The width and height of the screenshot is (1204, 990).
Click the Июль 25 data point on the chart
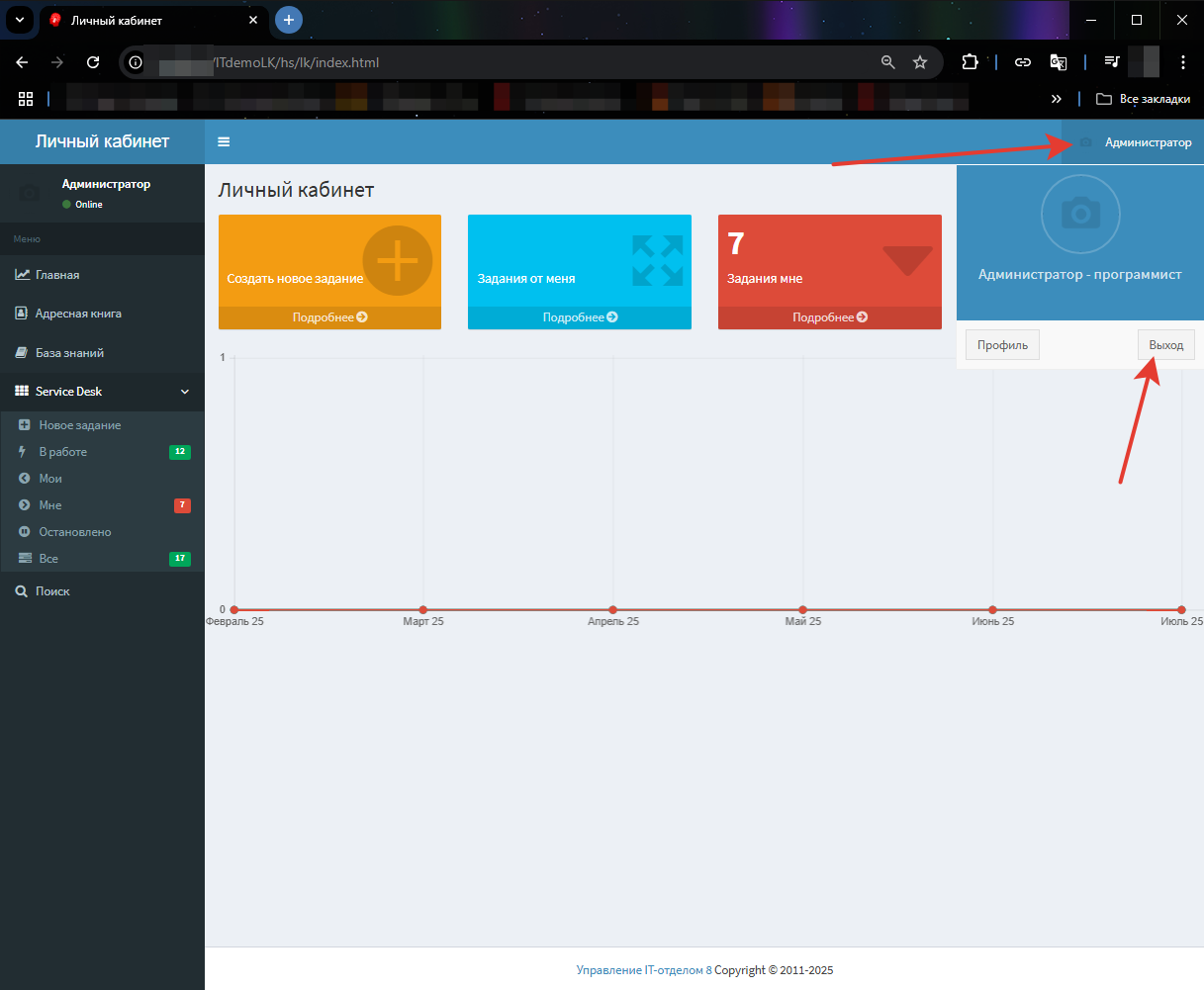point(1181,609)
